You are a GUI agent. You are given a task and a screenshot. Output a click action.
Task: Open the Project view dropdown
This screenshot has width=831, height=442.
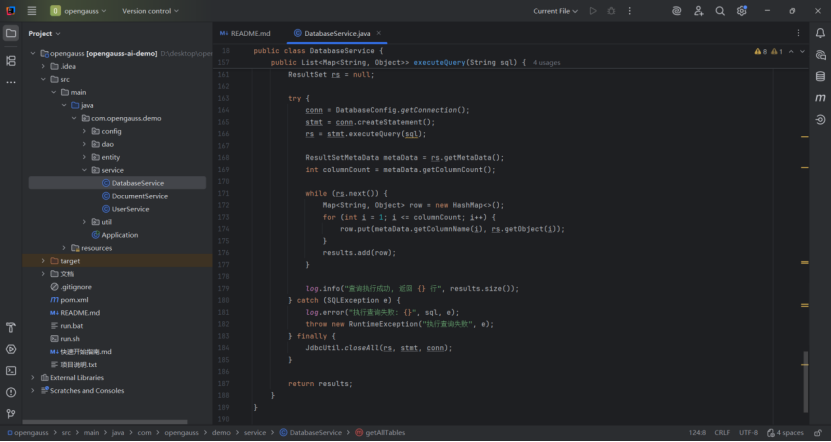click(x=45, y=33)
